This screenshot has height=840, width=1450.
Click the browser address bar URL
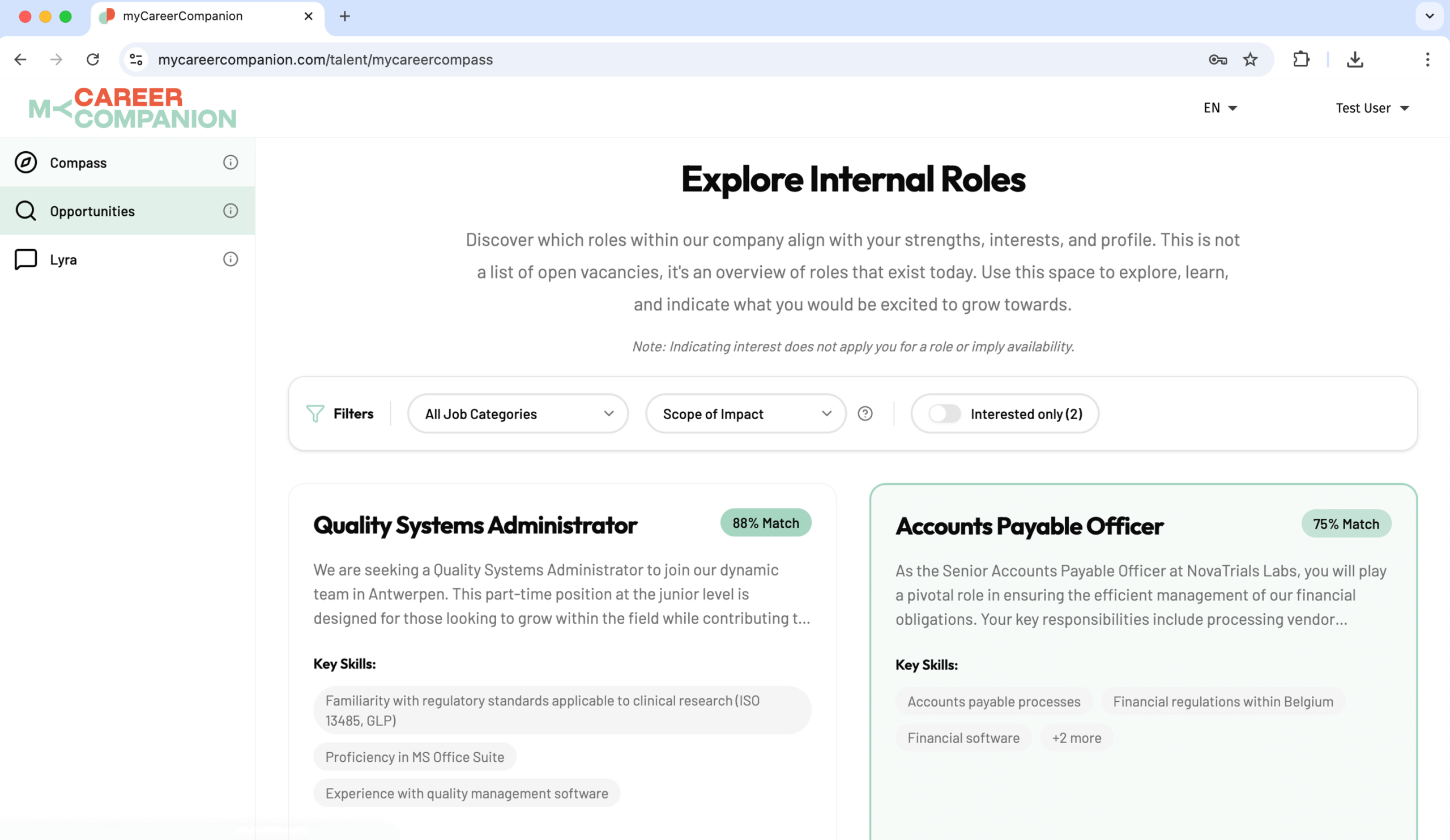(x=325, y=59)
